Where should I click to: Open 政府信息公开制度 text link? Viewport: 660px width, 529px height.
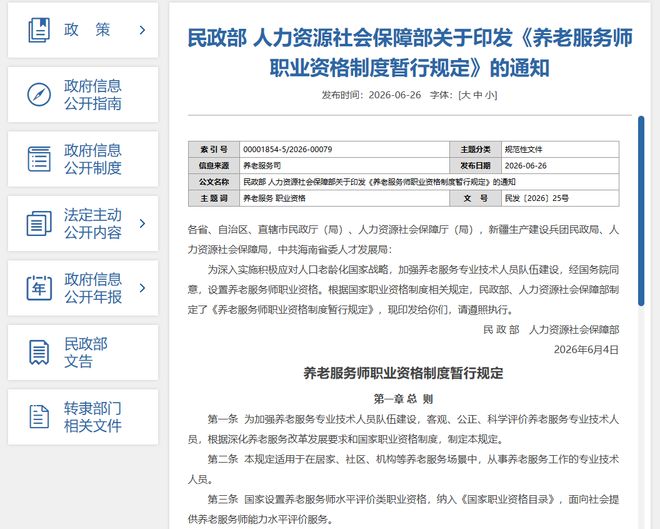93,159
